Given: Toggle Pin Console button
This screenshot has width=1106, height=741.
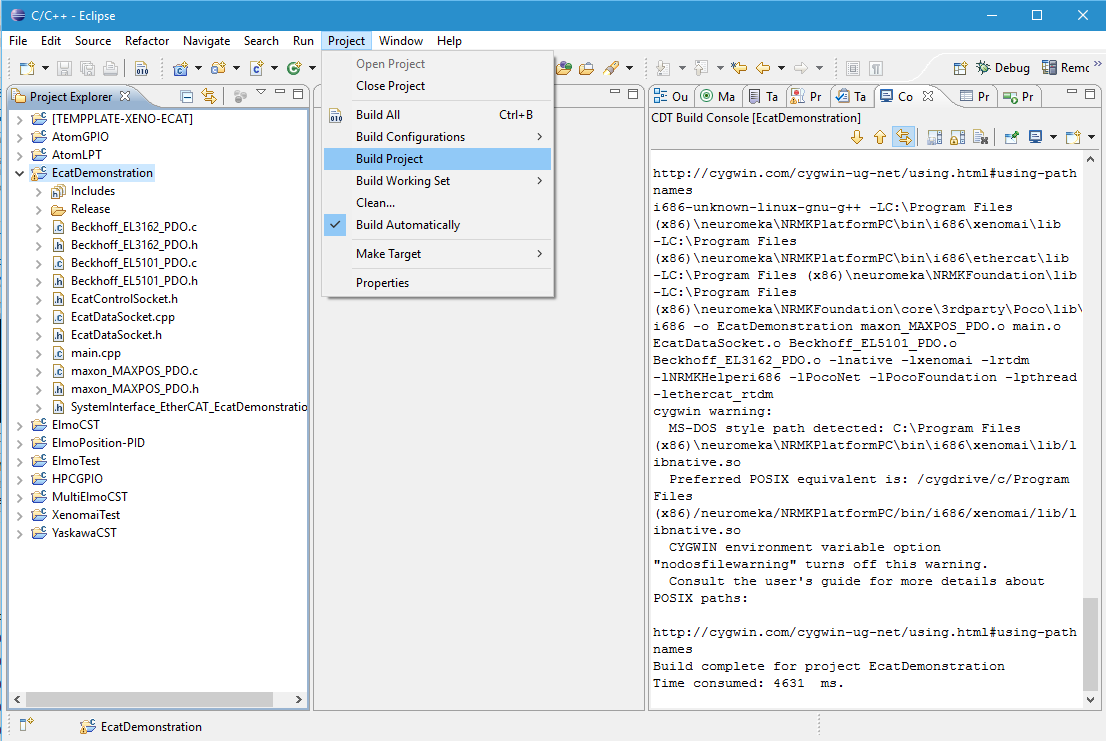Looking at the screenshot, I should (x=1011, y=137).
